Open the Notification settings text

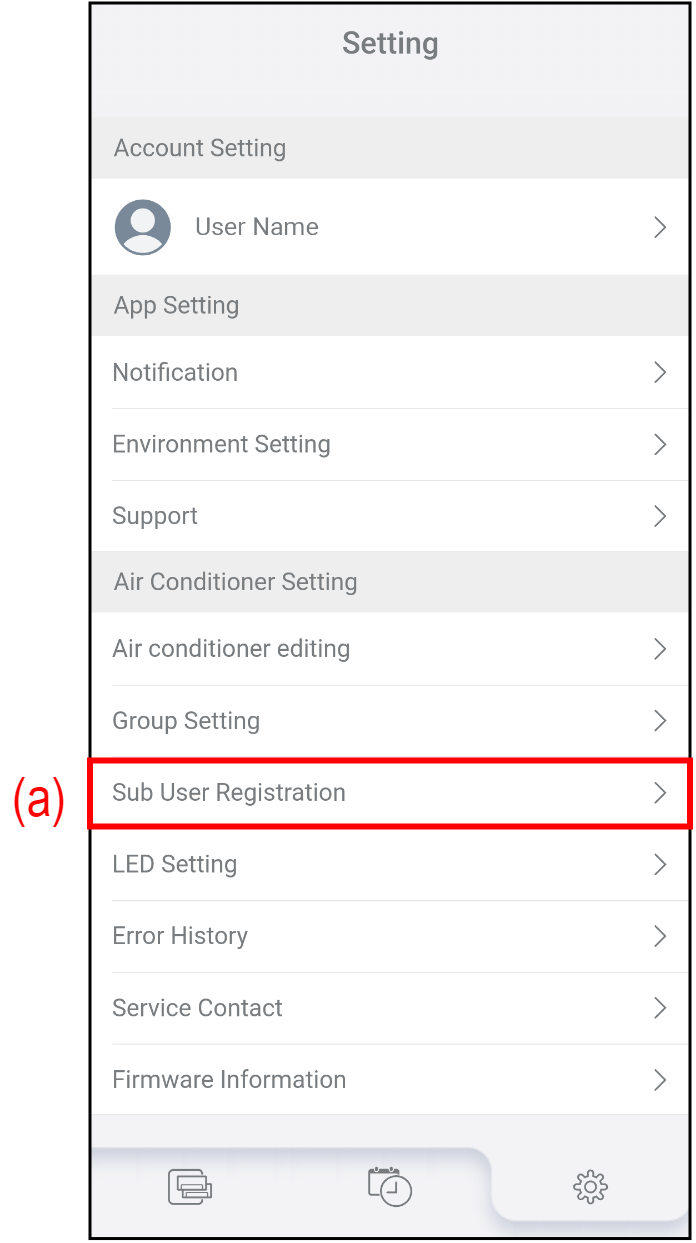[175, 373]
